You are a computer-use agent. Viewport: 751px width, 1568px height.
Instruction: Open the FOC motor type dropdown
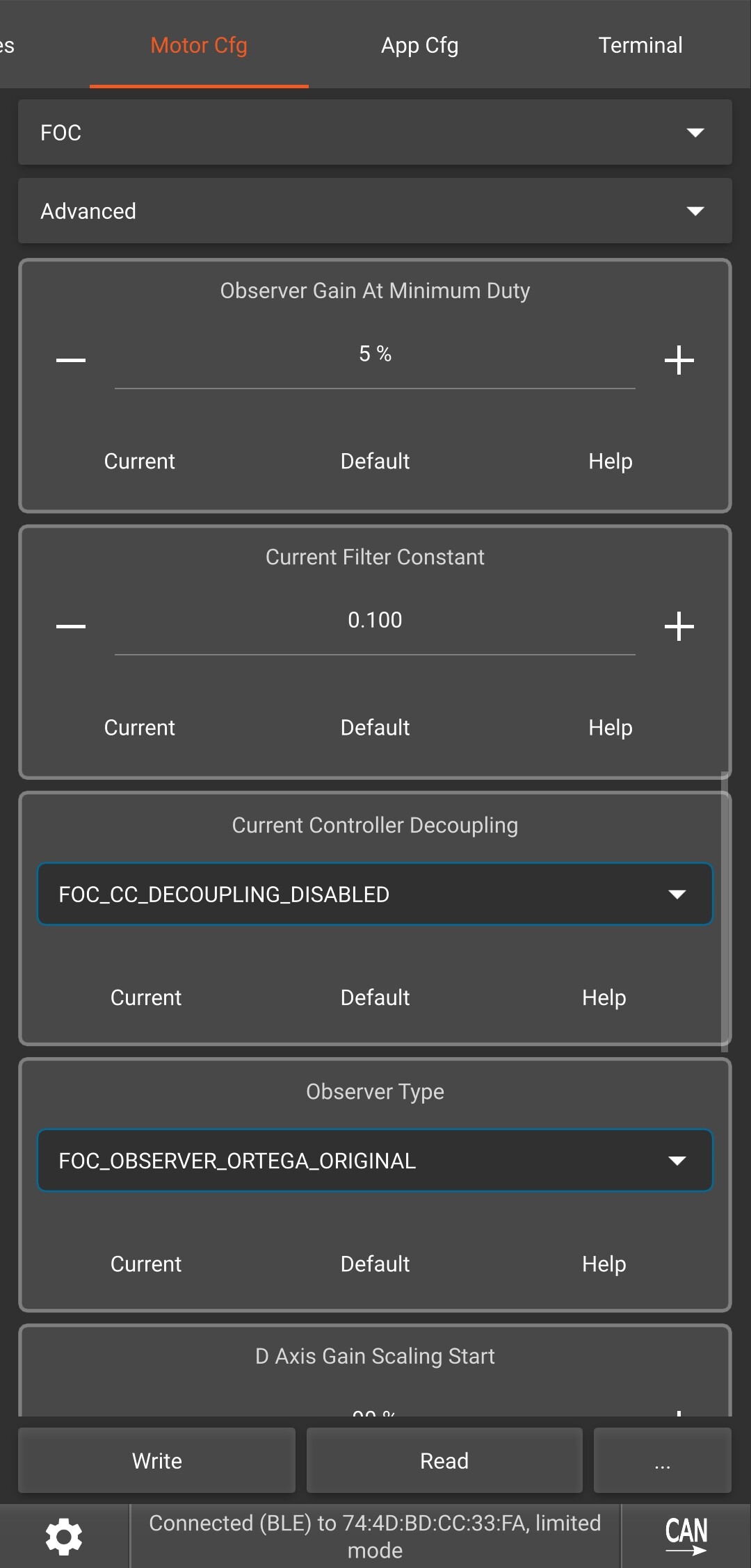375,132
